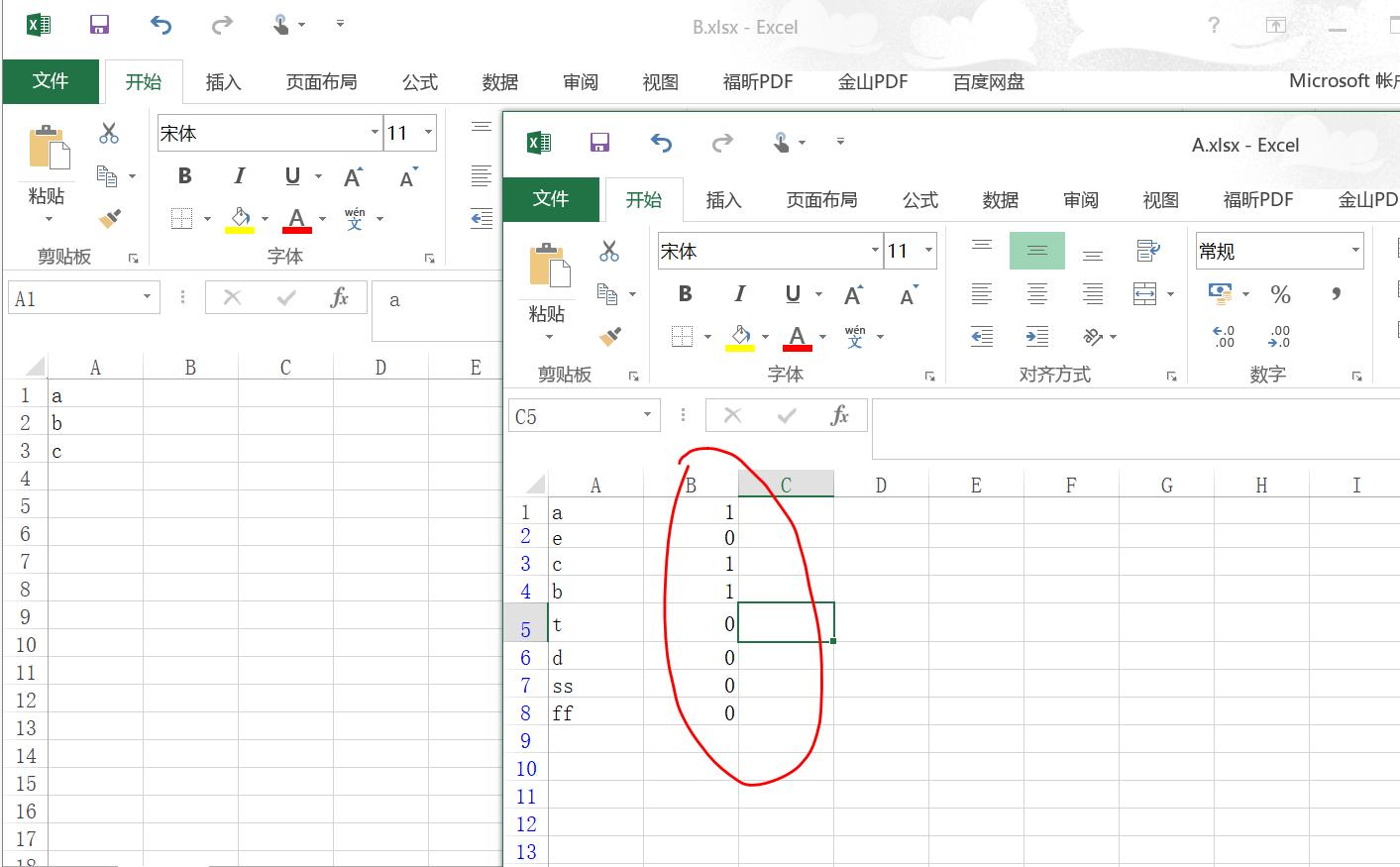Switch to the 公式 ribbon tab in A.xlsx
This screenshot has width=1400, height=867.
[x=919, y=199]
